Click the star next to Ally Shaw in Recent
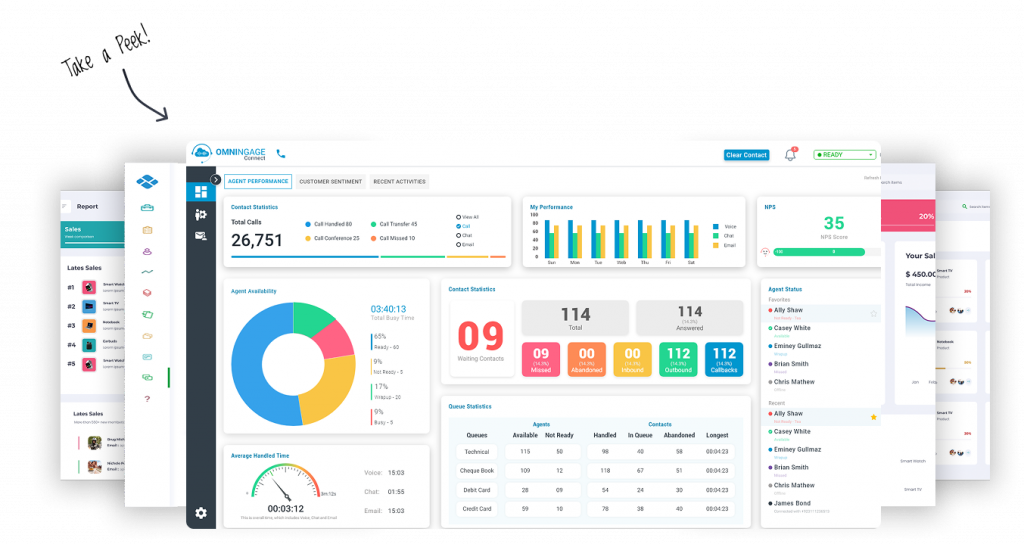1024x544 pixels. tap(873, 416)
